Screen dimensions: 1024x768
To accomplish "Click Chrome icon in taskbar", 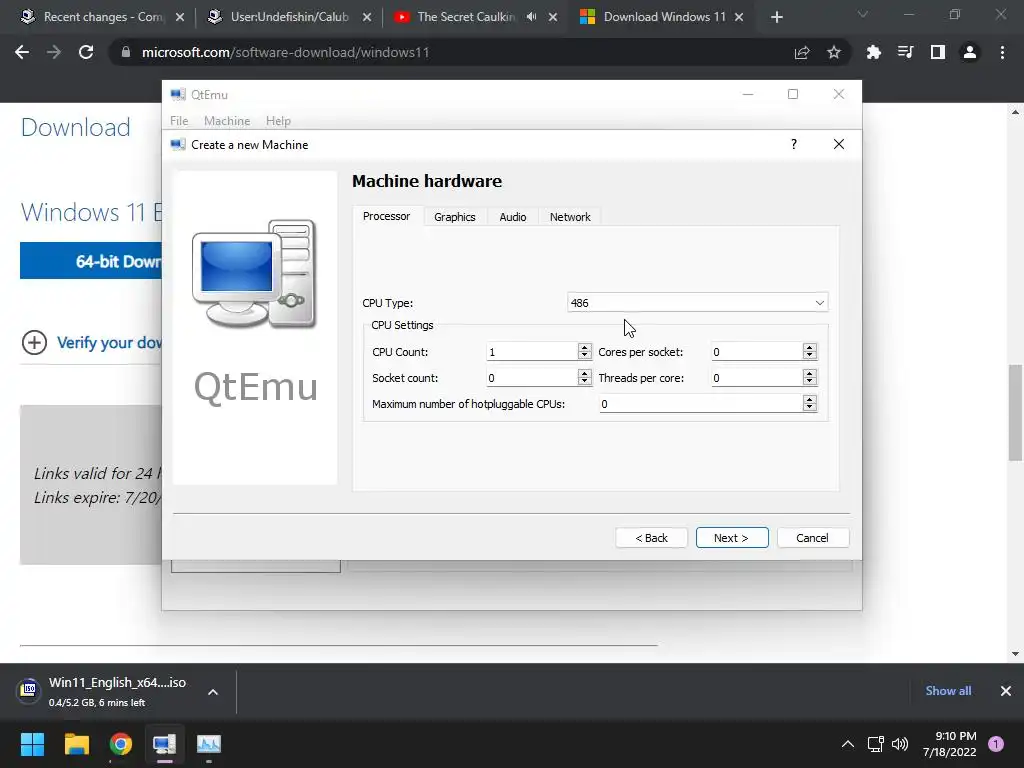I will coord(121,744).
